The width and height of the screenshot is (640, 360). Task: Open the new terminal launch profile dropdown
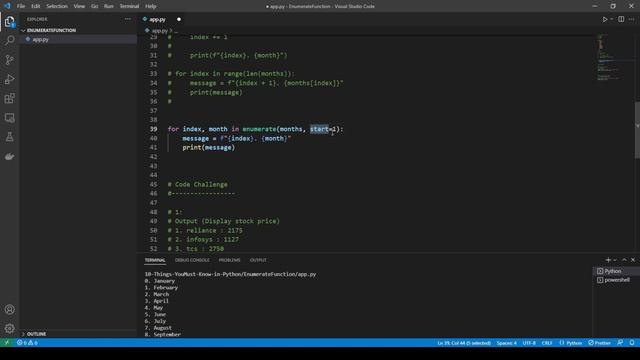click(615, 260)
